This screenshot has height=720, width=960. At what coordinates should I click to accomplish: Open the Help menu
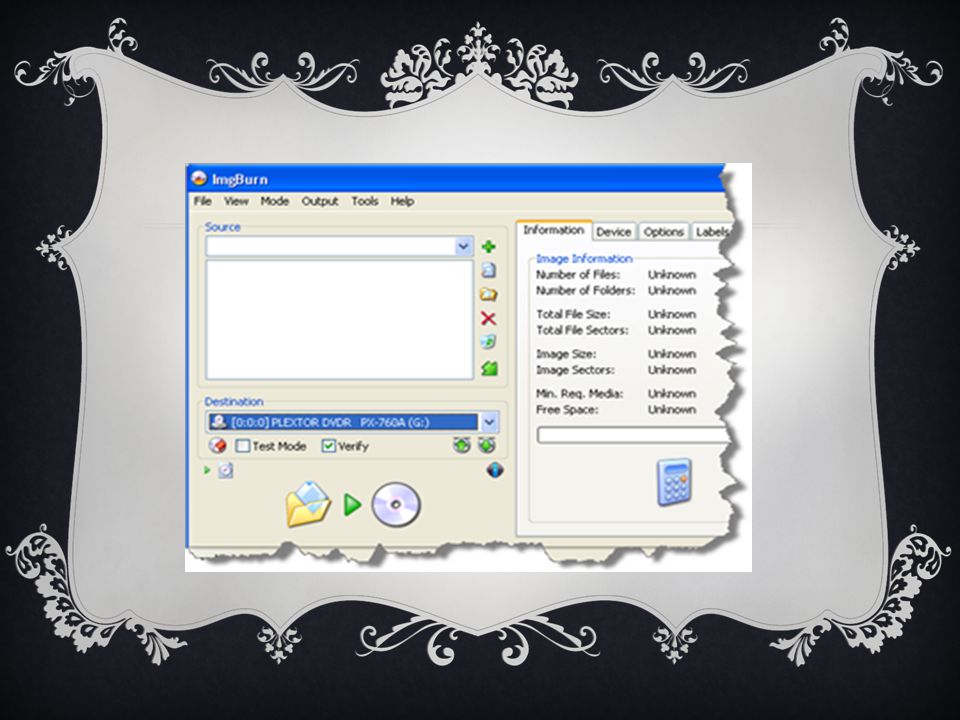point(402,201)
